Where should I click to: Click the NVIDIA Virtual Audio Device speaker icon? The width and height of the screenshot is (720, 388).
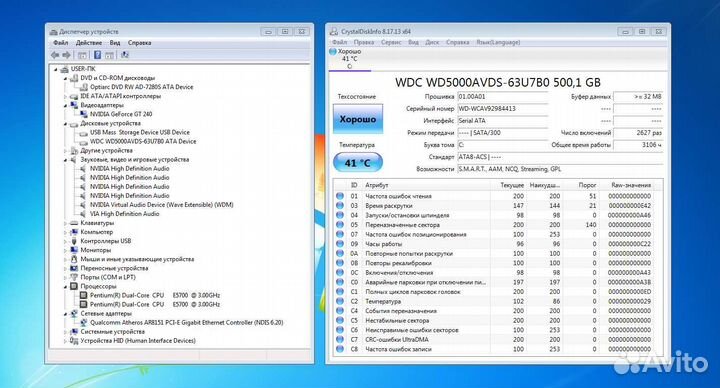(x=84, y=205)
